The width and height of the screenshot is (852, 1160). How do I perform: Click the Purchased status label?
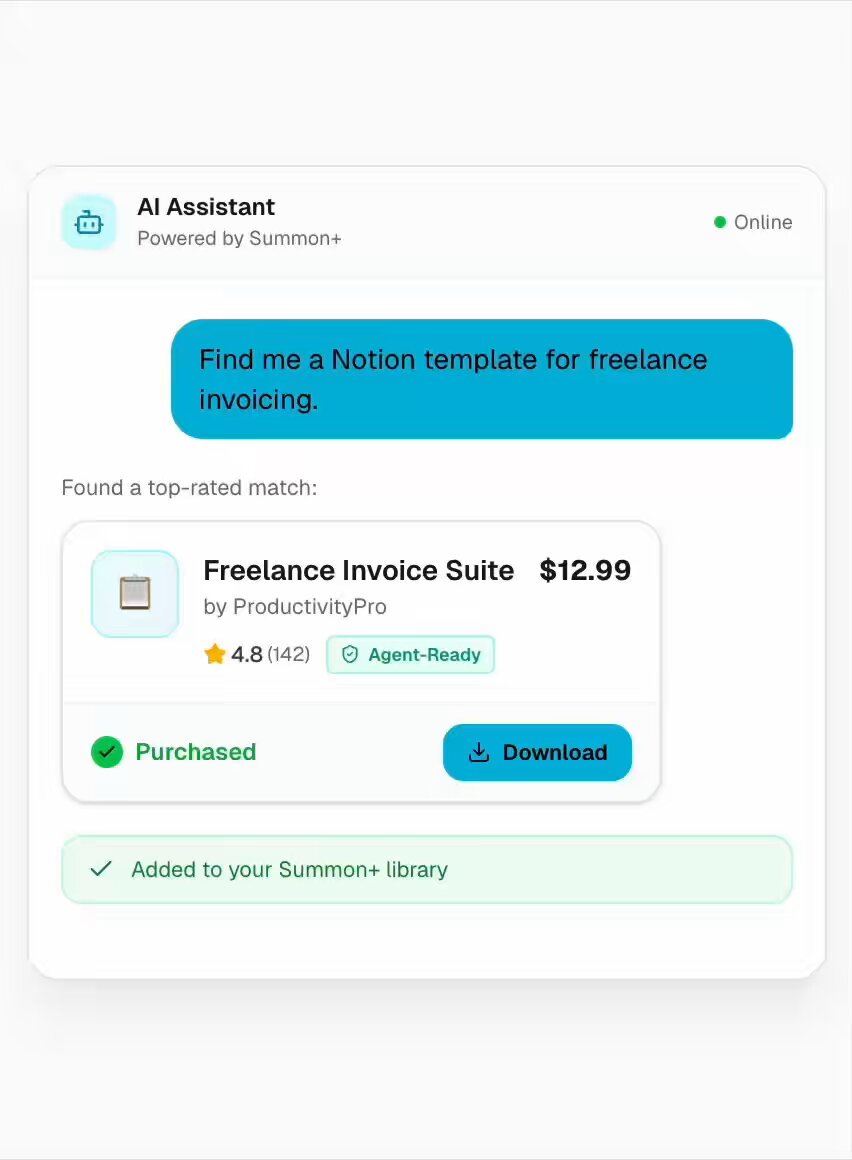[196, 752]
